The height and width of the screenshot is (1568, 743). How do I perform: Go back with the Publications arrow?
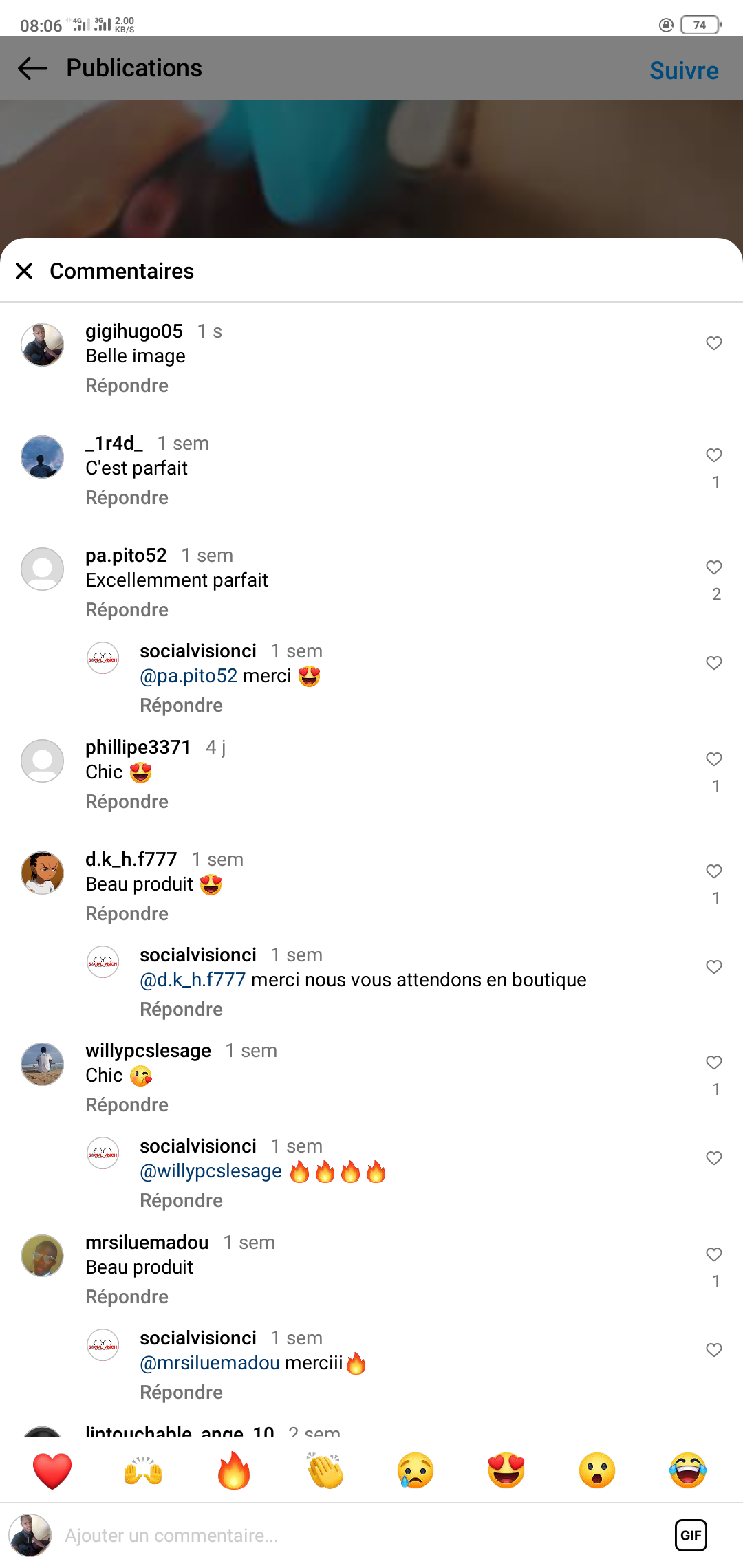click(x=32, y=68)
